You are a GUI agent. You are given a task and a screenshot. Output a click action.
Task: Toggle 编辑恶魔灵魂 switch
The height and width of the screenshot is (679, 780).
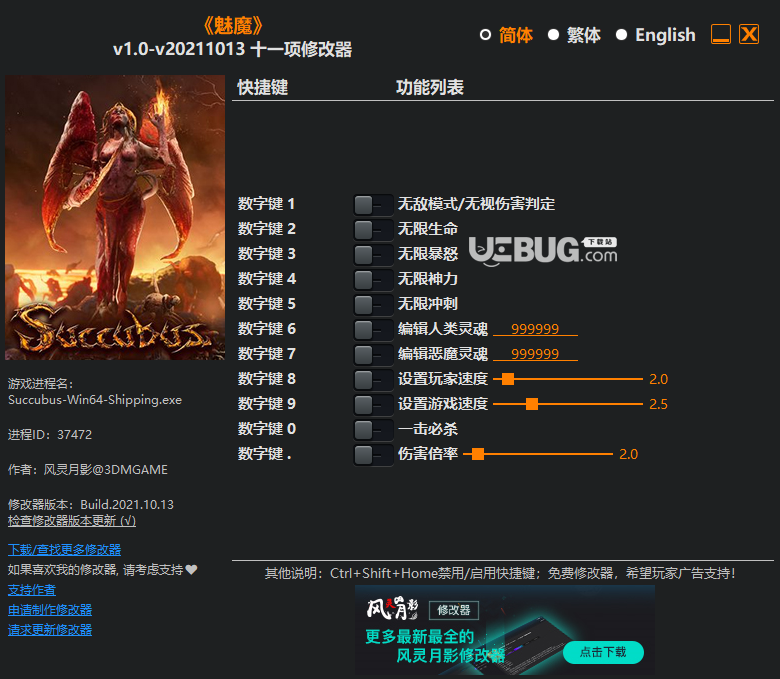point(373,354)
